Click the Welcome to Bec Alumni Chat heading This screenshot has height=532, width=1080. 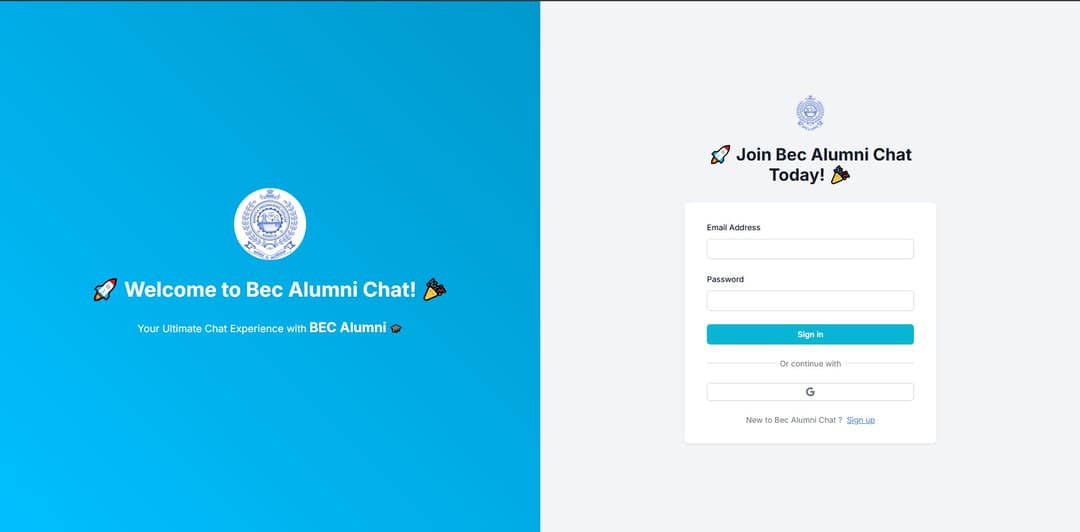click(270, 290)
